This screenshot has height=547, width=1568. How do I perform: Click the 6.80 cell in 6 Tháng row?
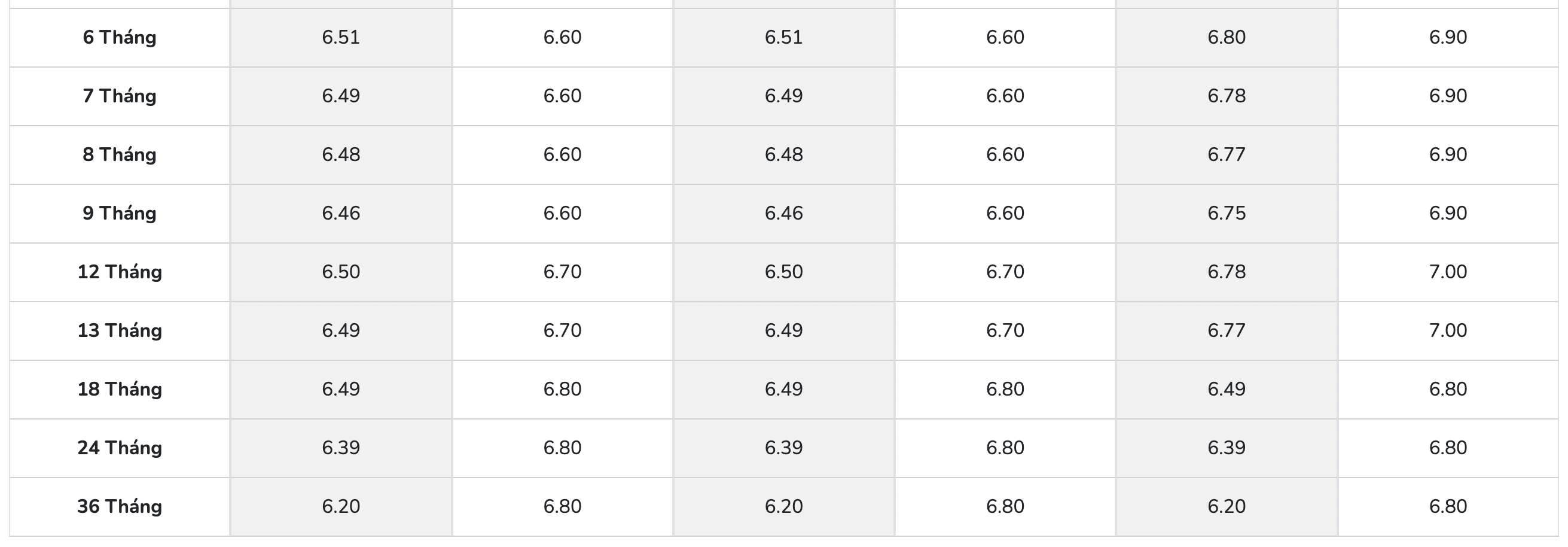[1227, 37]
